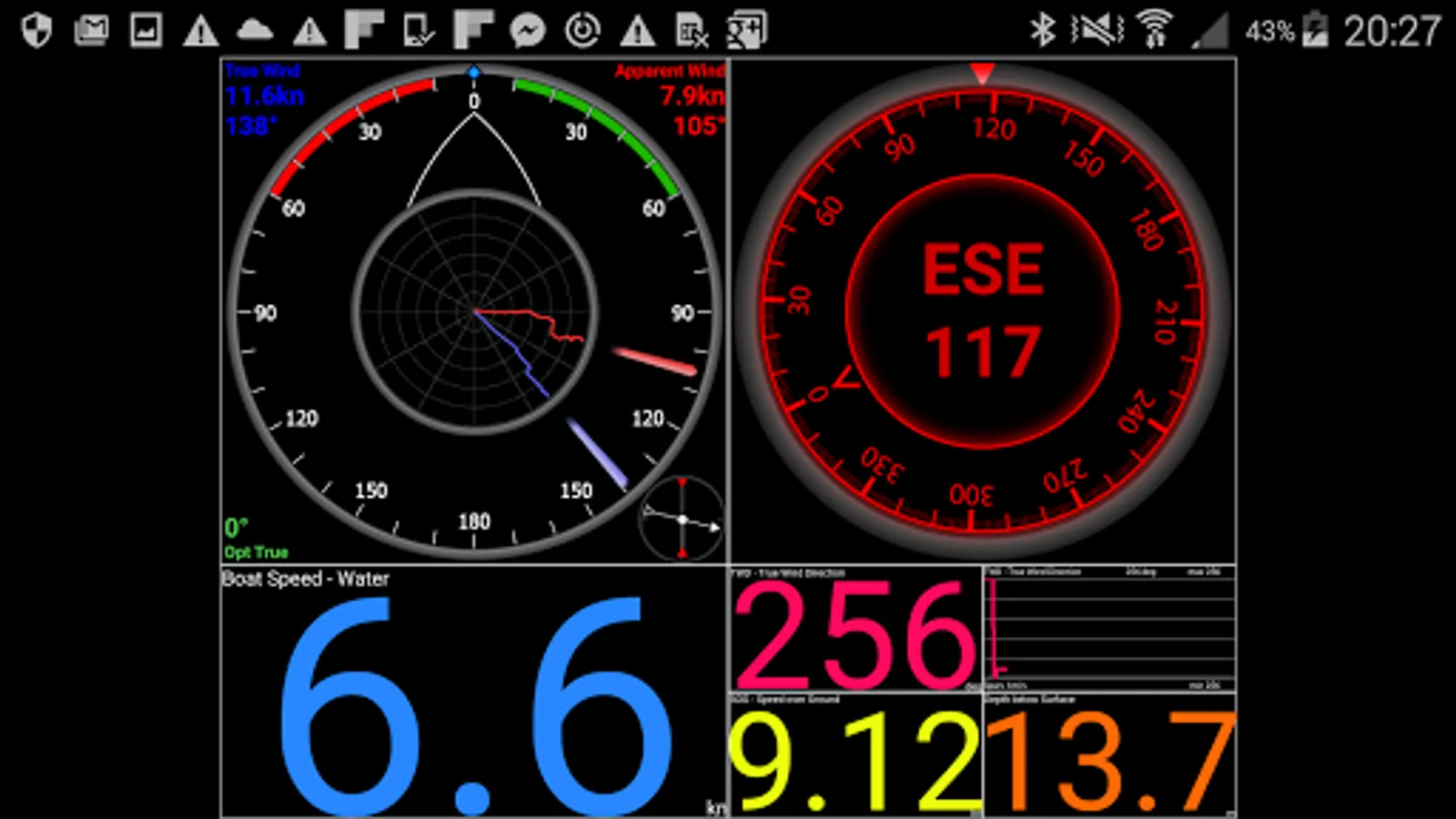The height and width of the screenshot is (819, 1456).
Task: Open the Messenger chat notification icon
Action: tap(528, 31)
